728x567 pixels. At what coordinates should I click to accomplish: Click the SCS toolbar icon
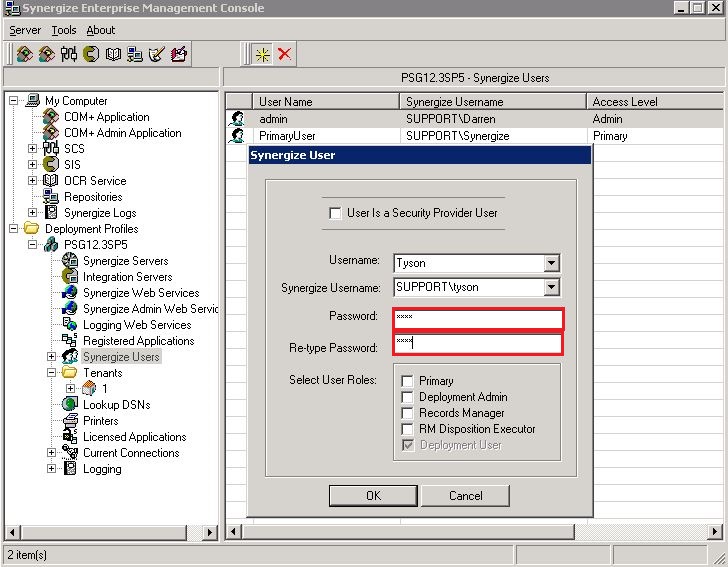coord(69,54)
